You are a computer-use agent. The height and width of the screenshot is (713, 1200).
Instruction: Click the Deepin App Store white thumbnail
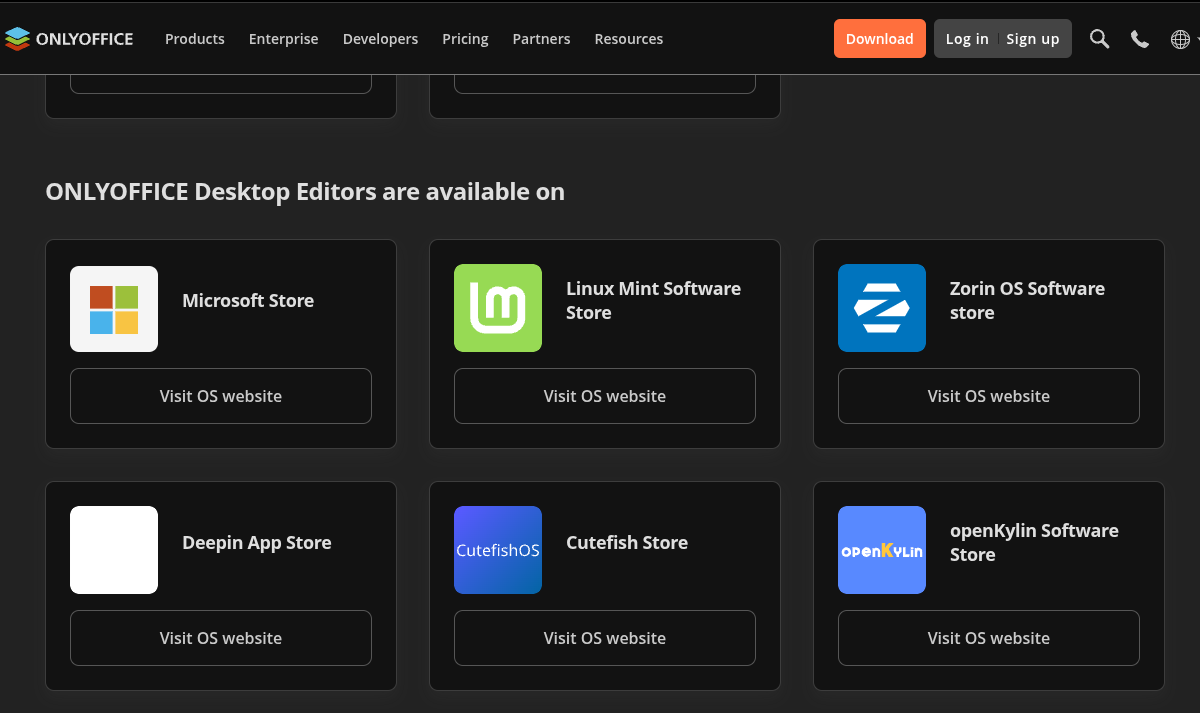click(x=114, y=550)
